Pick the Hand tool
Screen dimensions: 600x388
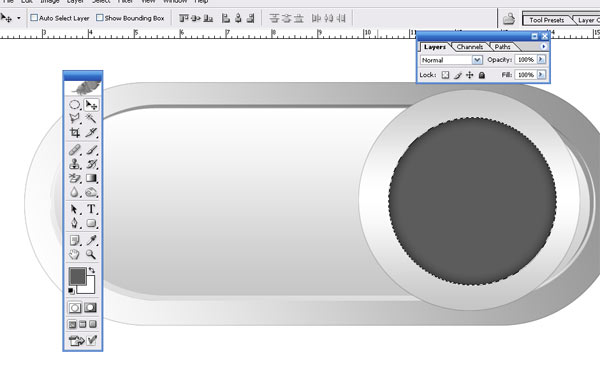[x=75, y=254]
